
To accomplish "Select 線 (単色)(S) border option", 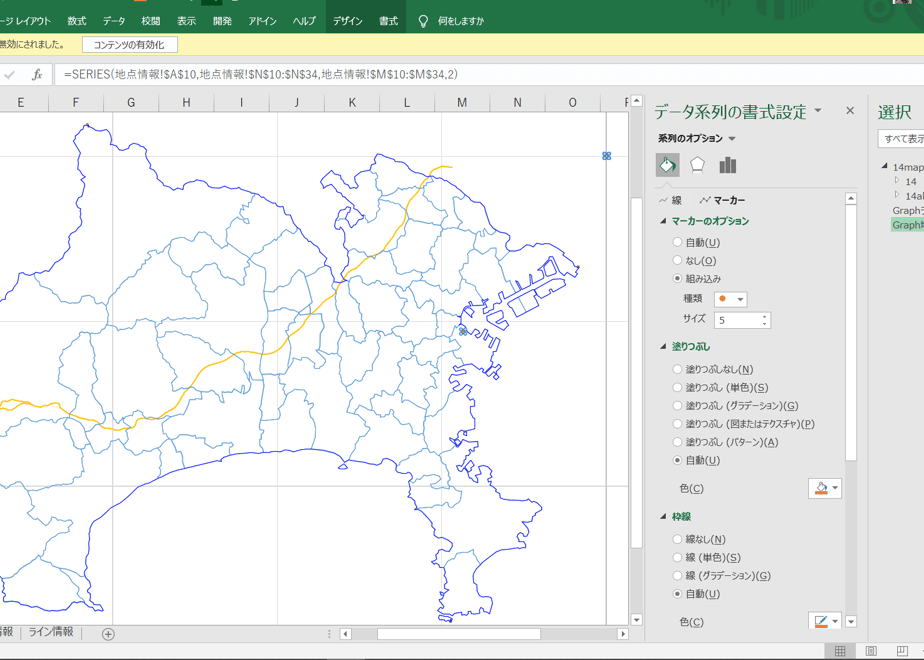I will (x=707, y=557).
